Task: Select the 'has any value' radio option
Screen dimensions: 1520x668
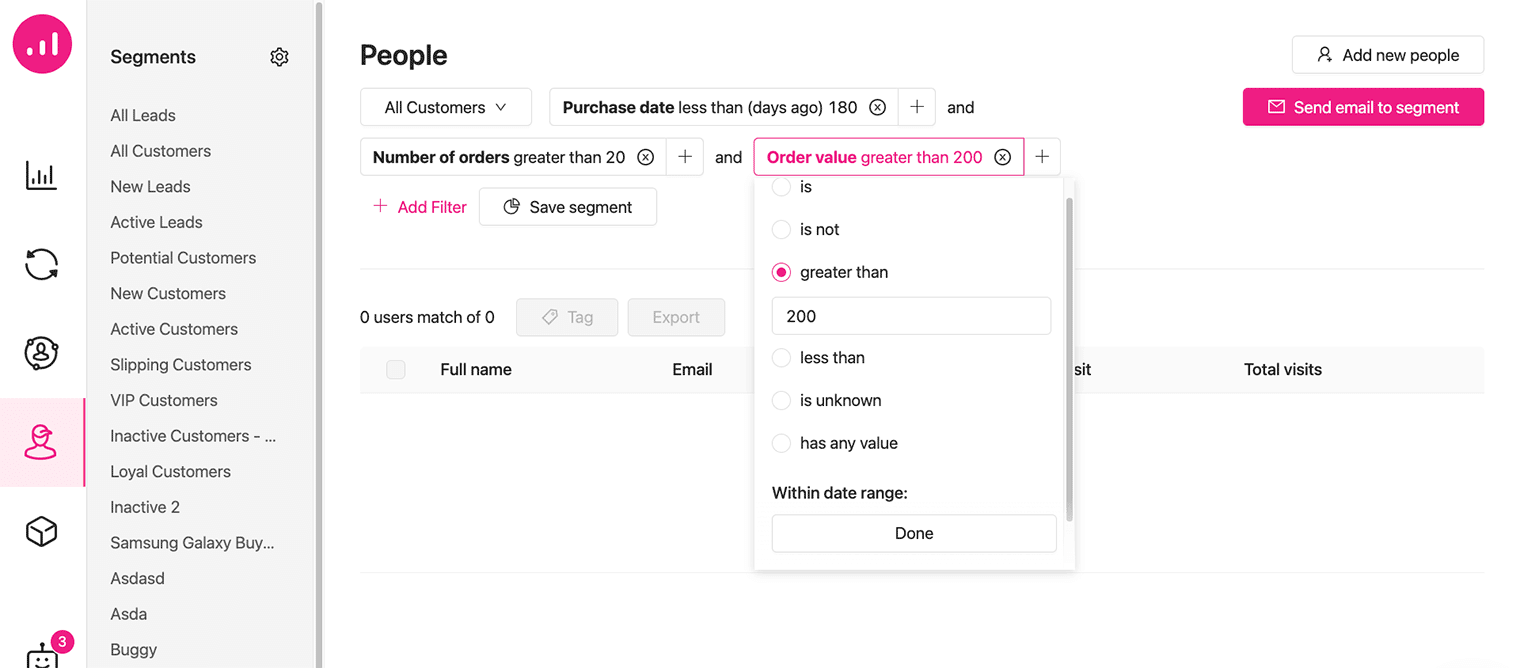Action: [781, 443]
